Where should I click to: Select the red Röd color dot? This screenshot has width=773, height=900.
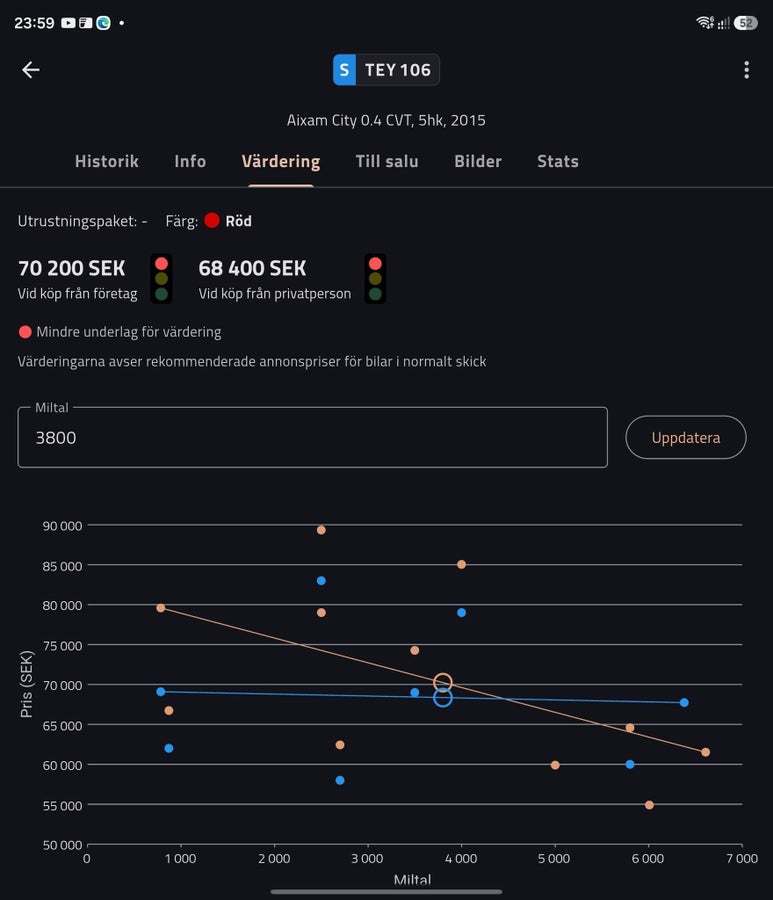[x=212, y=220]
